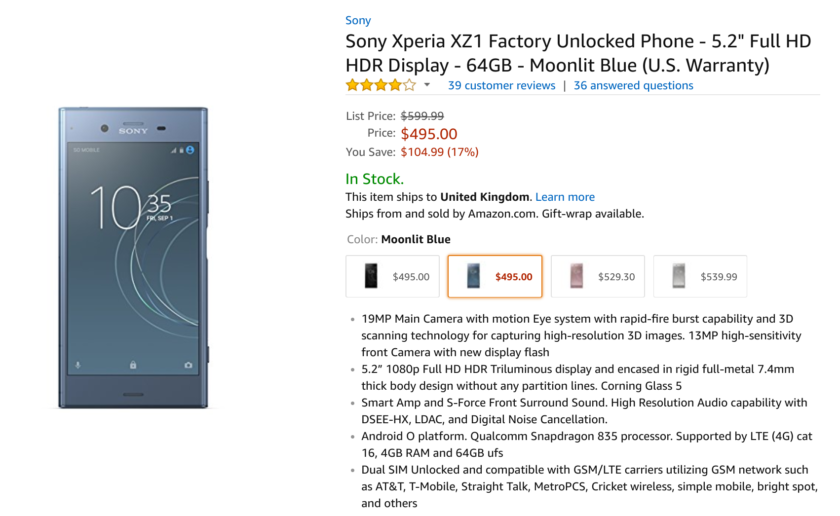
Task: Select the selected Moonlit Blue color swatch
Action: (494, 277)
